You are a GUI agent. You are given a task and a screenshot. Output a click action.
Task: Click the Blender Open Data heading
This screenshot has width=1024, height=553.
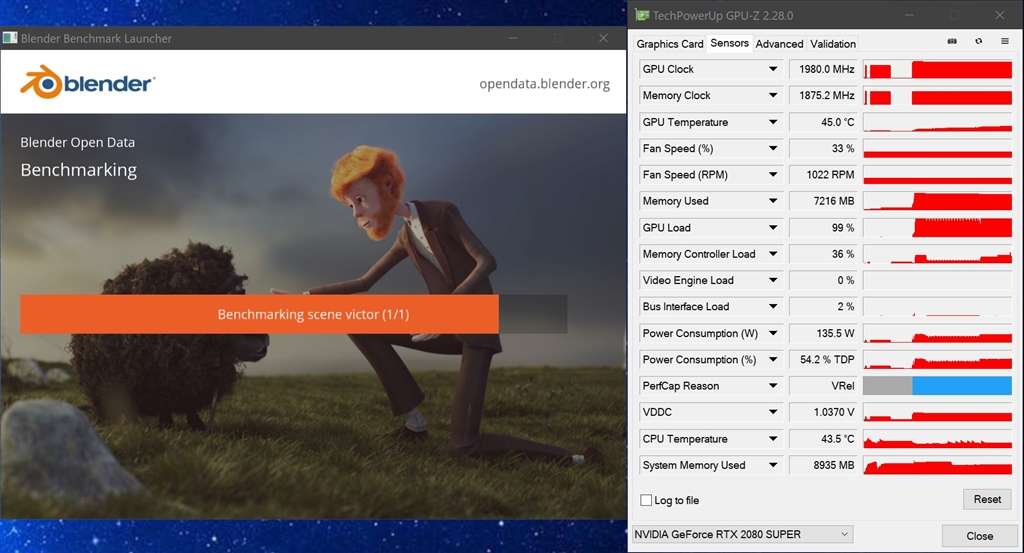coord(77,142)
